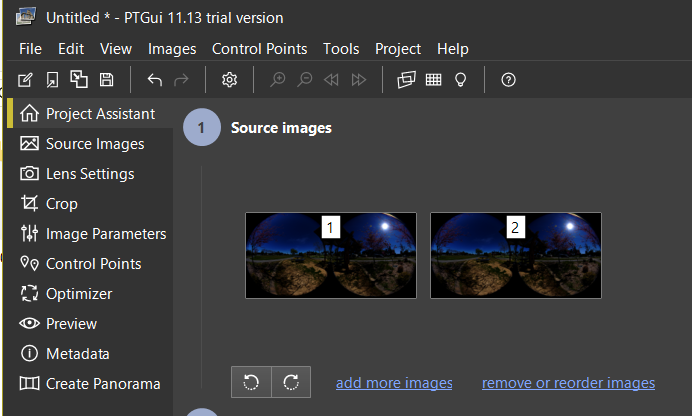This screenshot has width=692, height=416.
Task: Switch to the Source Images tab
Action: (x=90, y=144)
